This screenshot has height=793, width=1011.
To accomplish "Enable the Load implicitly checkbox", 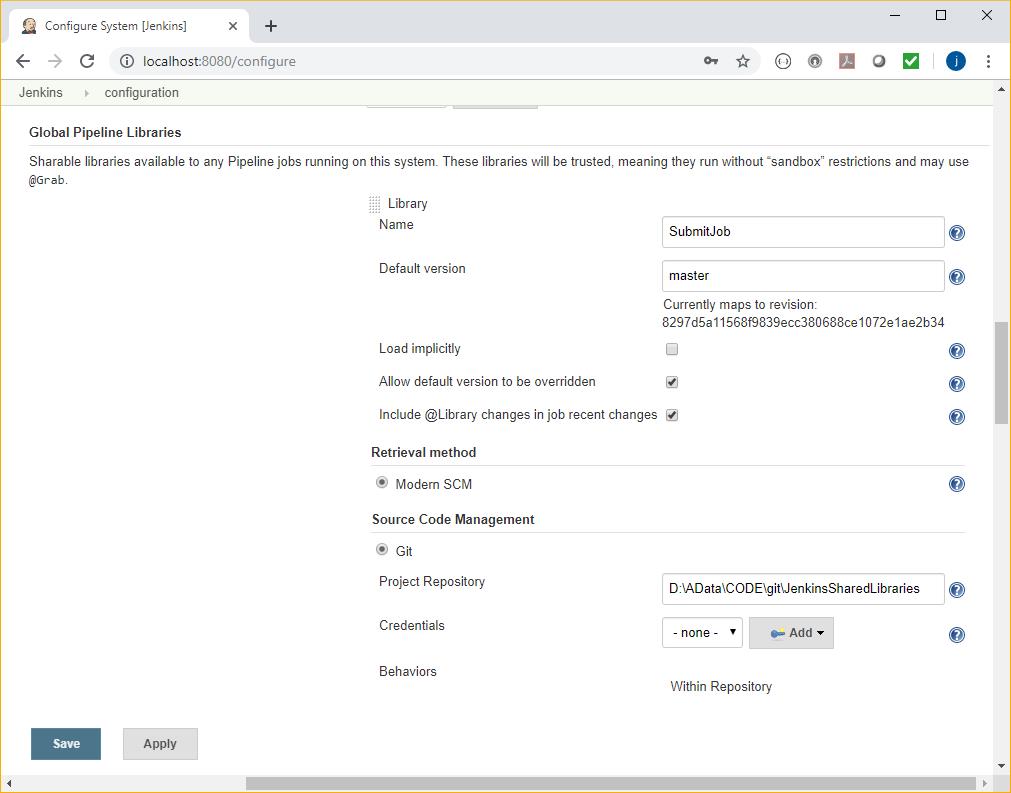I will pyautogui.click(x=672, y=349).
